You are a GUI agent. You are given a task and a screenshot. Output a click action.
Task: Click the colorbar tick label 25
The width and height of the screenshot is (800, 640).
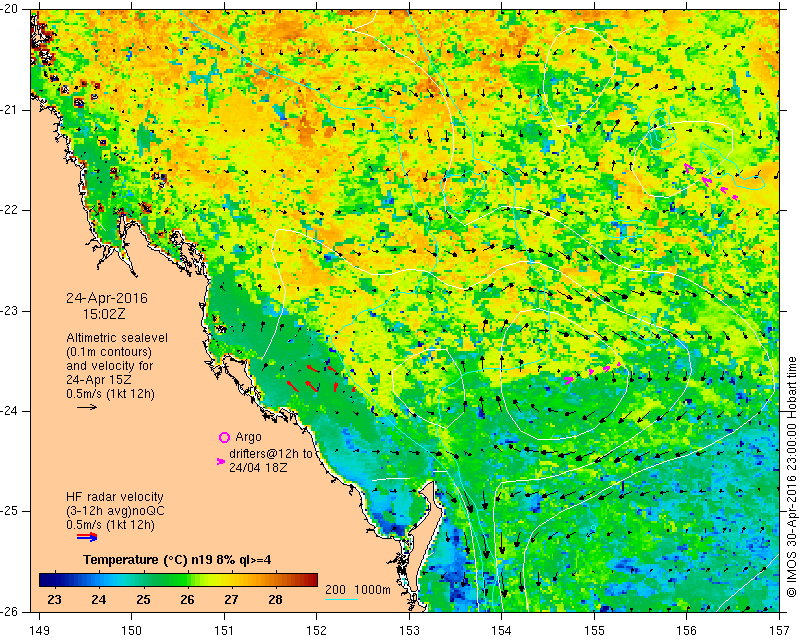pyautogui.click(x=143, y=600)
